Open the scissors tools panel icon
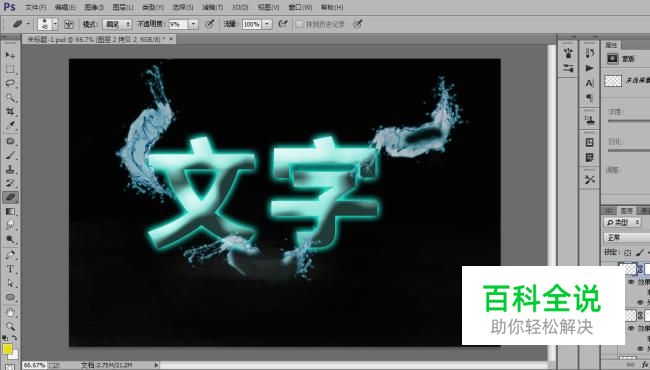The image size is (650, 370). 589,179
